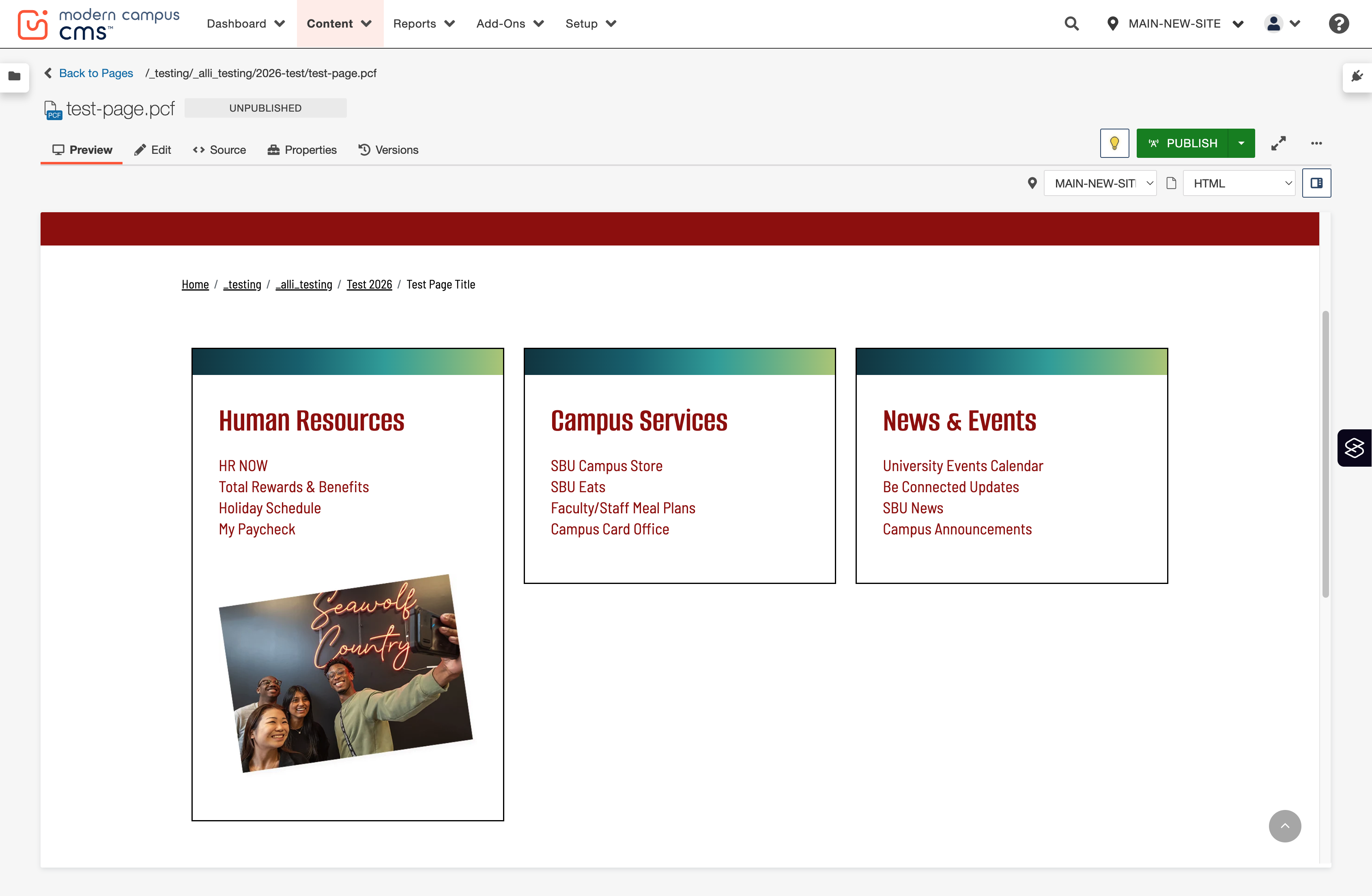Screen dimensions: 1372x896
Task: Click the test-page.pcf file title
Action: [120, 108]
